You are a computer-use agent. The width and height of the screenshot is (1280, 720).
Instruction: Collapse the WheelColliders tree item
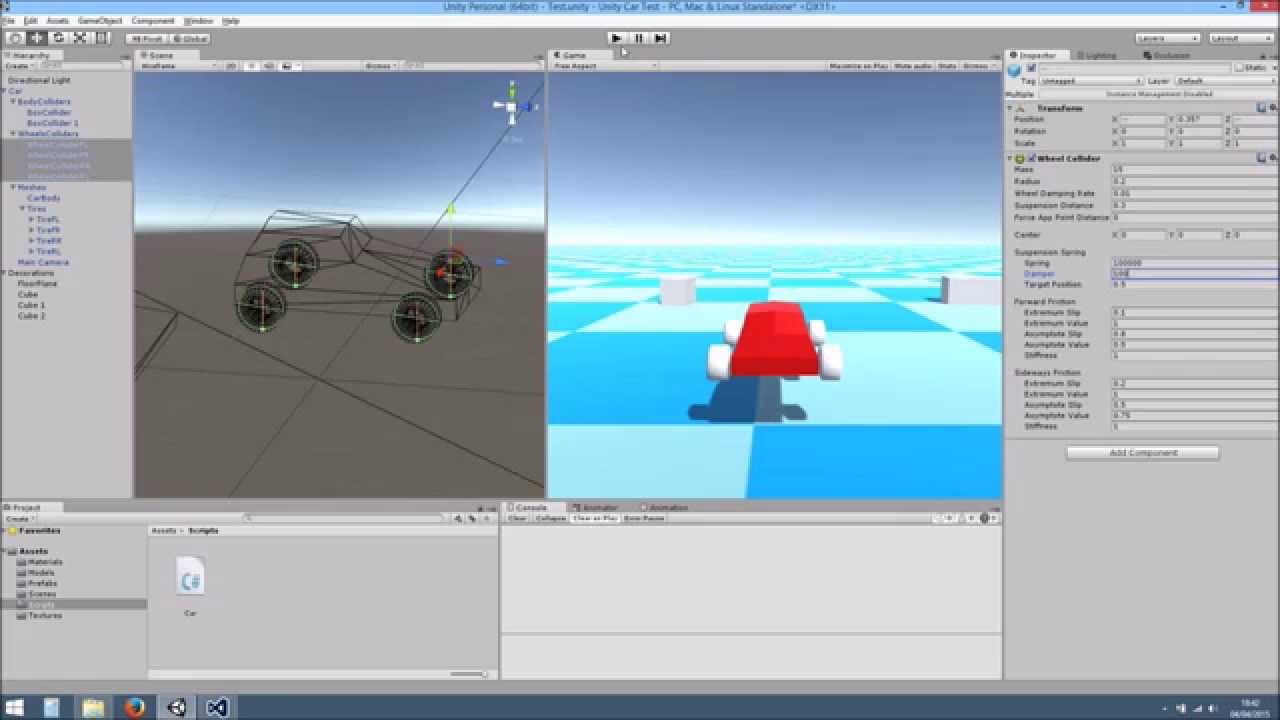(13, 134)
